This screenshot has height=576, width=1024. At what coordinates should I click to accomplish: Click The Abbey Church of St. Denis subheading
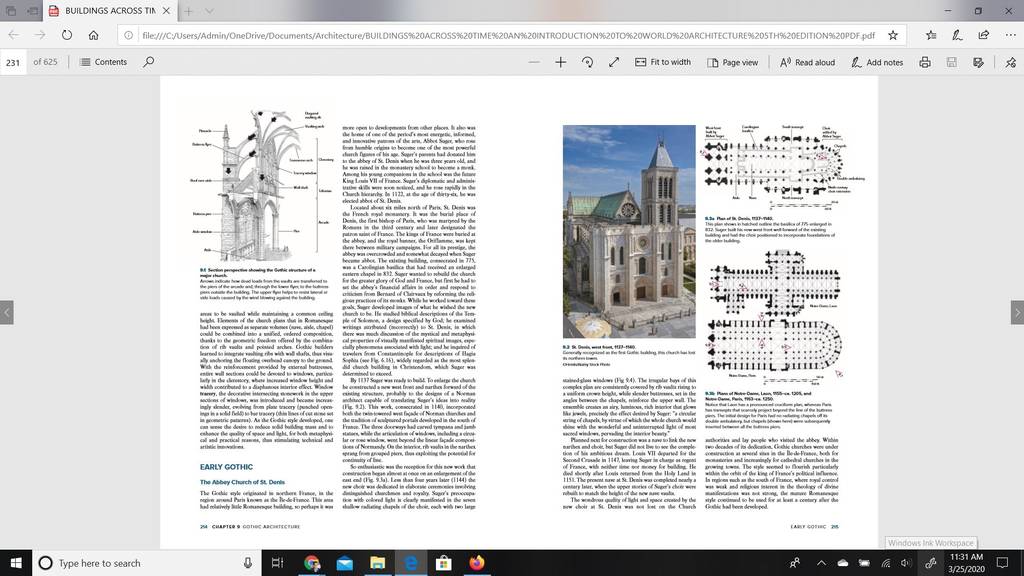click(x=242, y=482)
